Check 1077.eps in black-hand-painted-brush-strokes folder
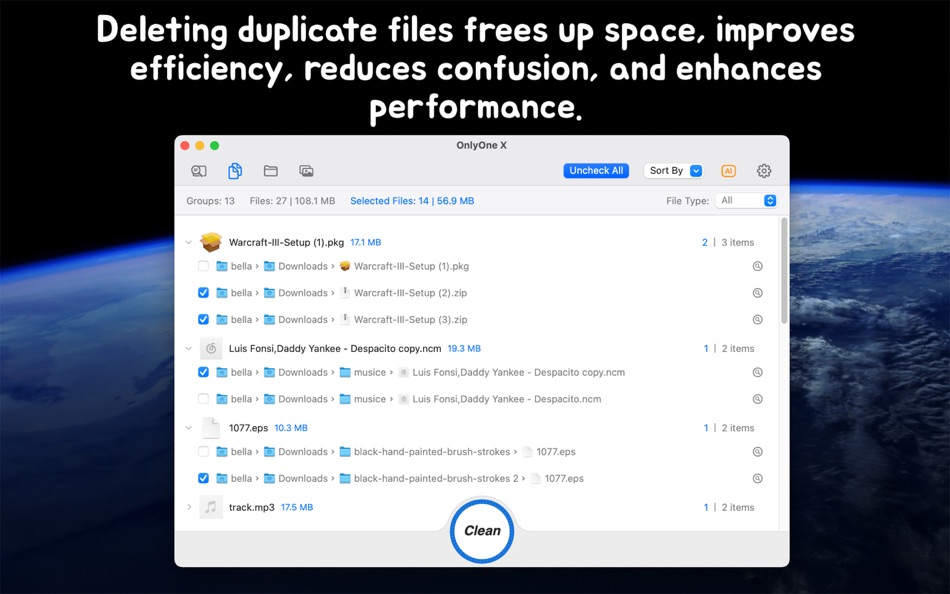950x594 pixels. click(204, 452)
